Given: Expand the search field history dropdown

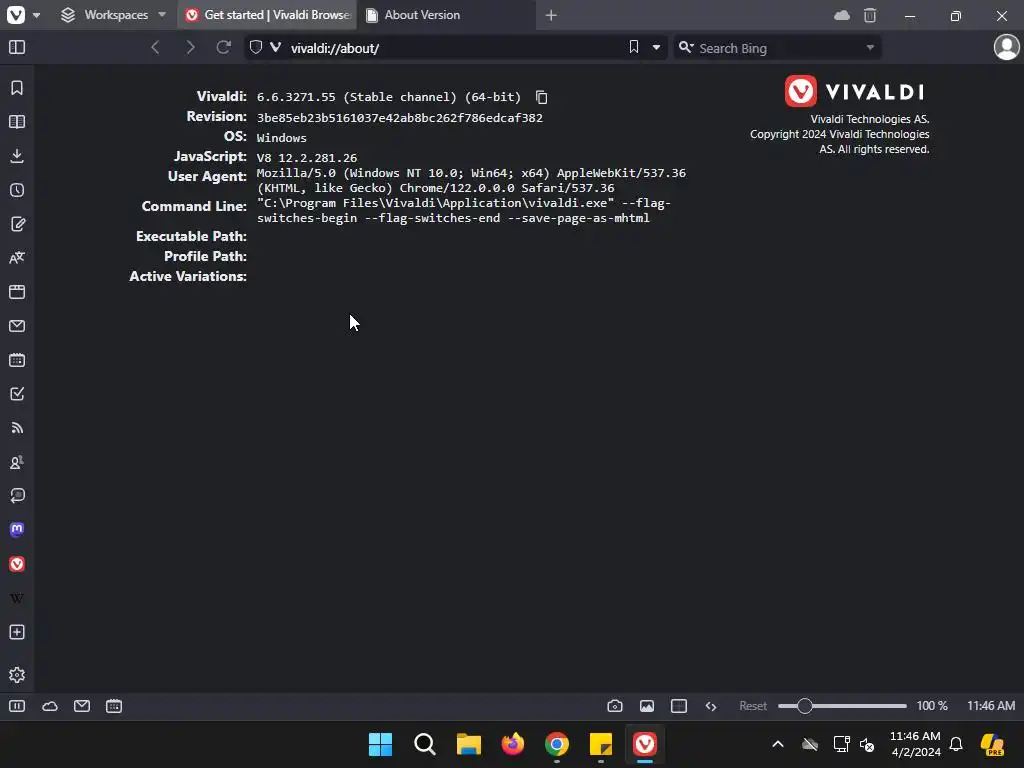Looking at the screenshot, I should 870,47.
